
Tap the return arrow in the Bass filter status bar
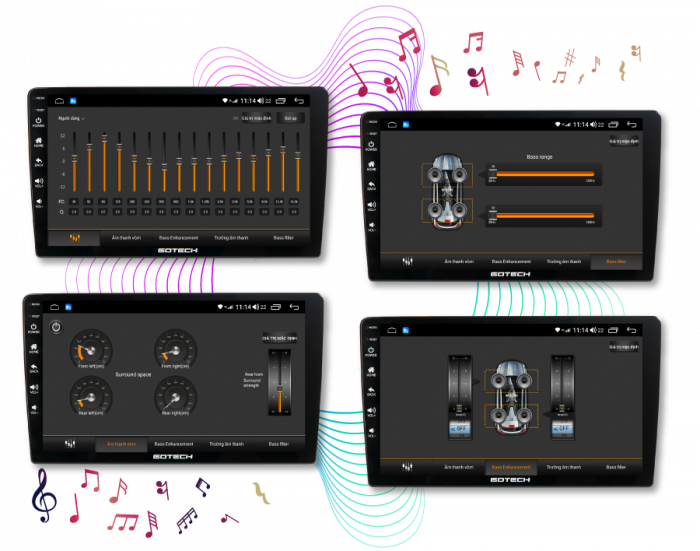coord(632,124)
